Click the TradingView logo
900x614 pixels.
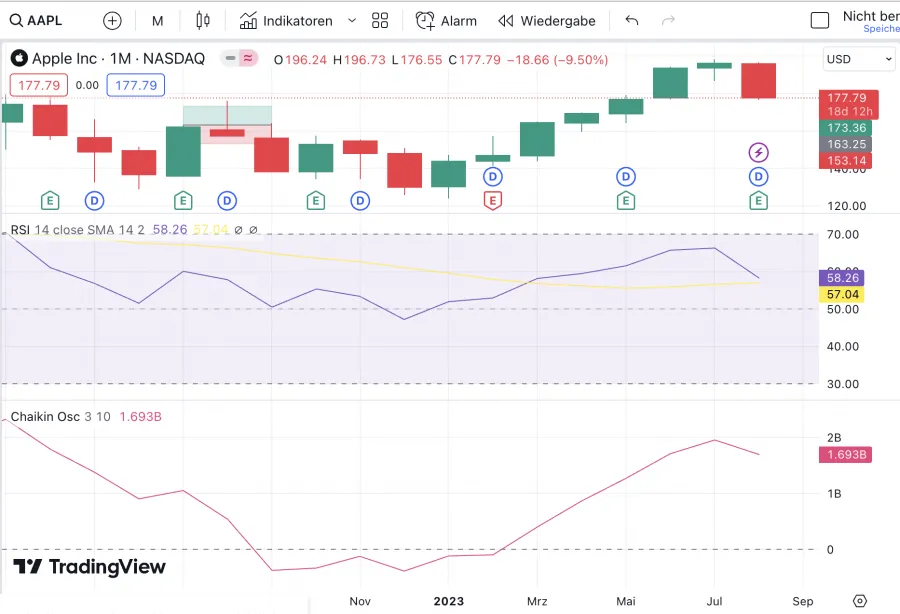click(89, 567)
